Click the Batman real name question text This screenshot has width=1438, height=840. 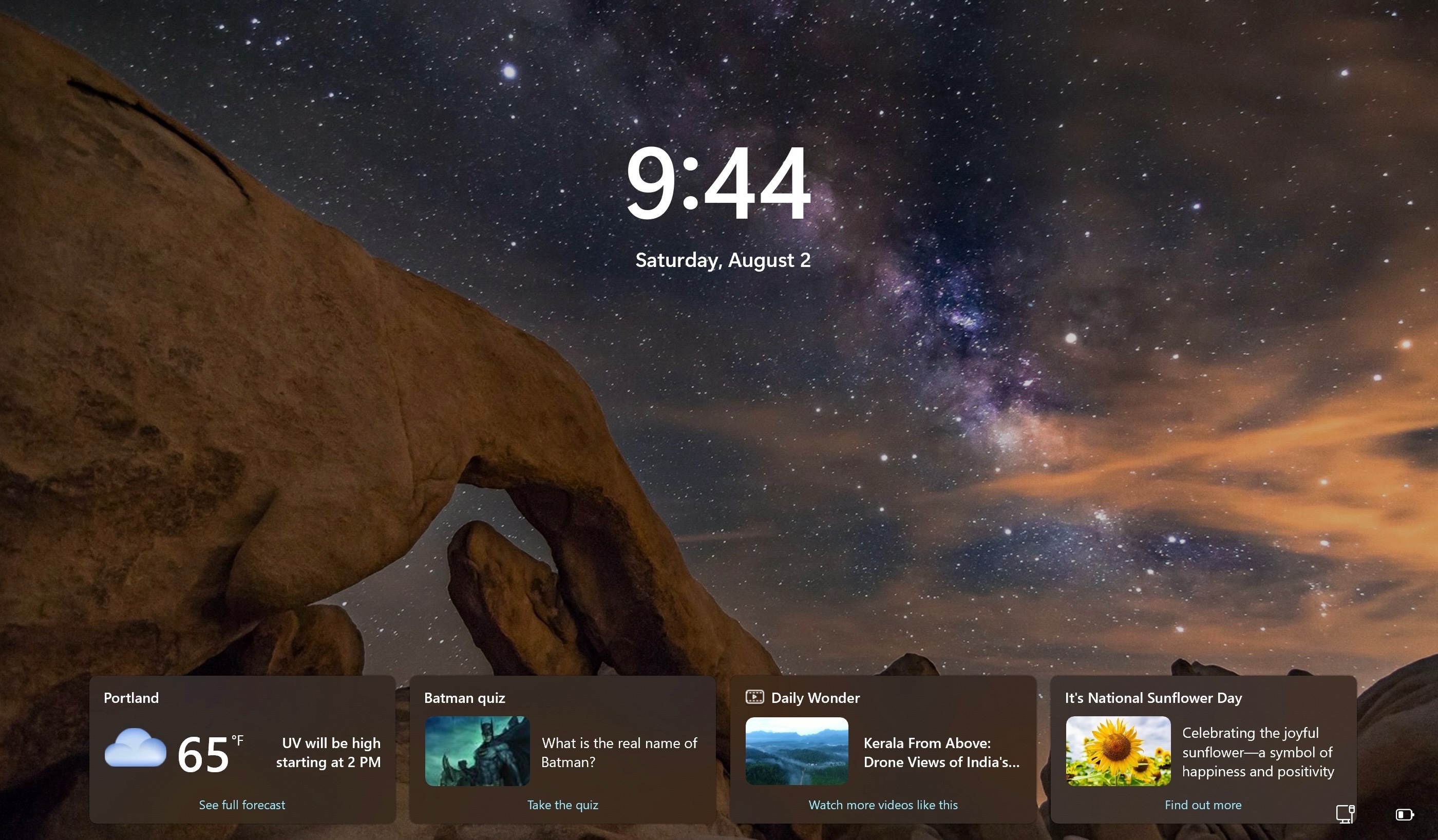tap(619, 752)
